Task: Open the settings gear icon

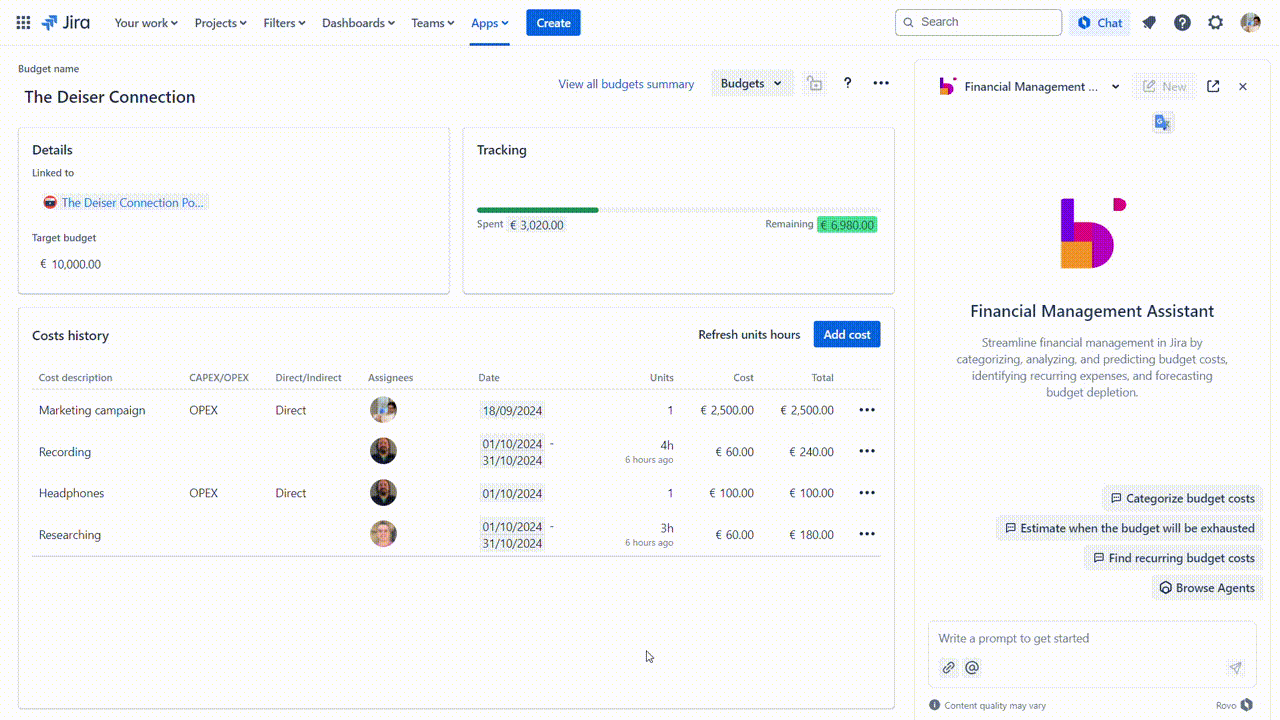Action: click(1215, 22)
